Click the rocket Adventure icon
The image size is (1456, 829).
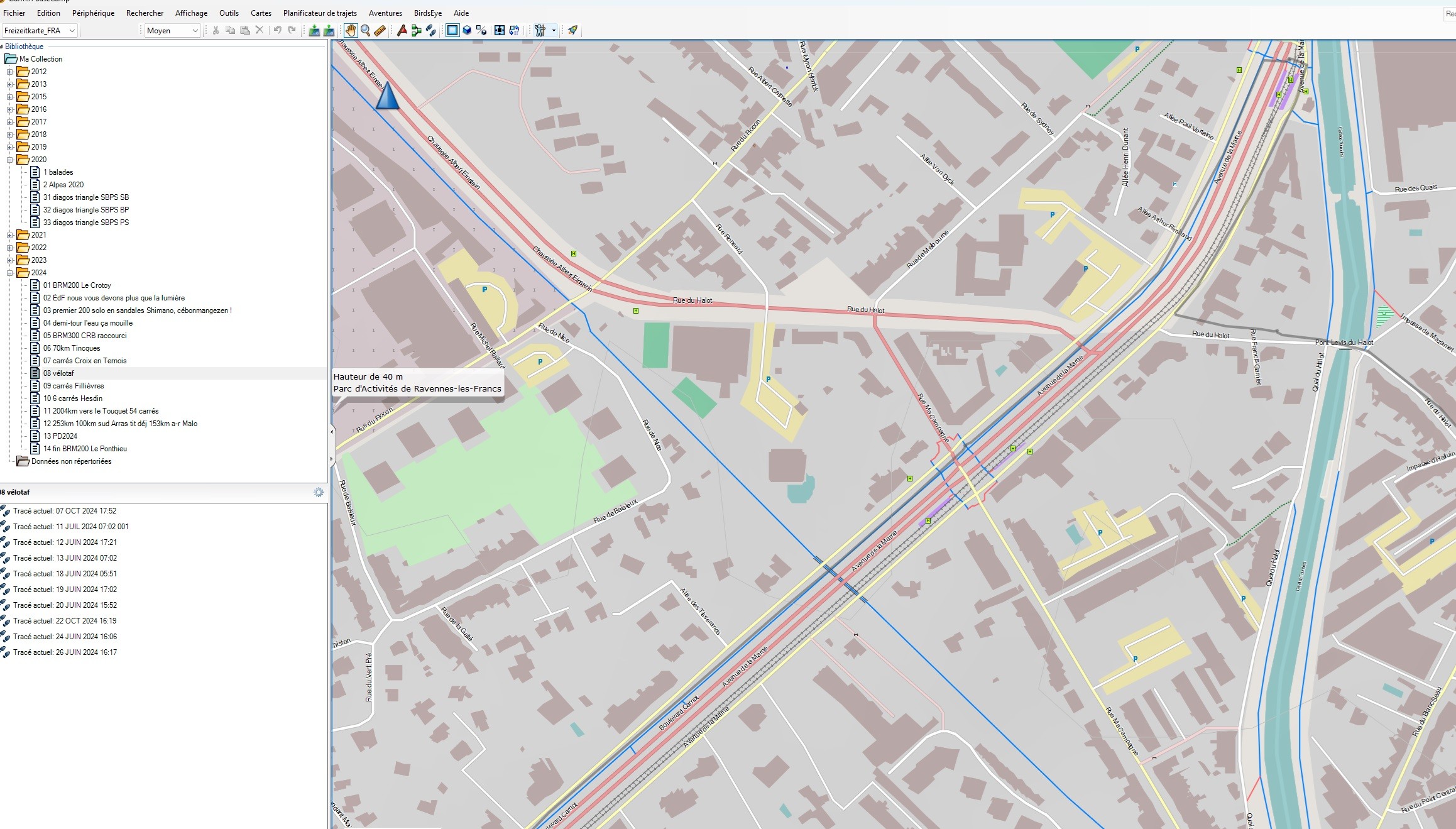pyautogui.click(x=572, y=30)
